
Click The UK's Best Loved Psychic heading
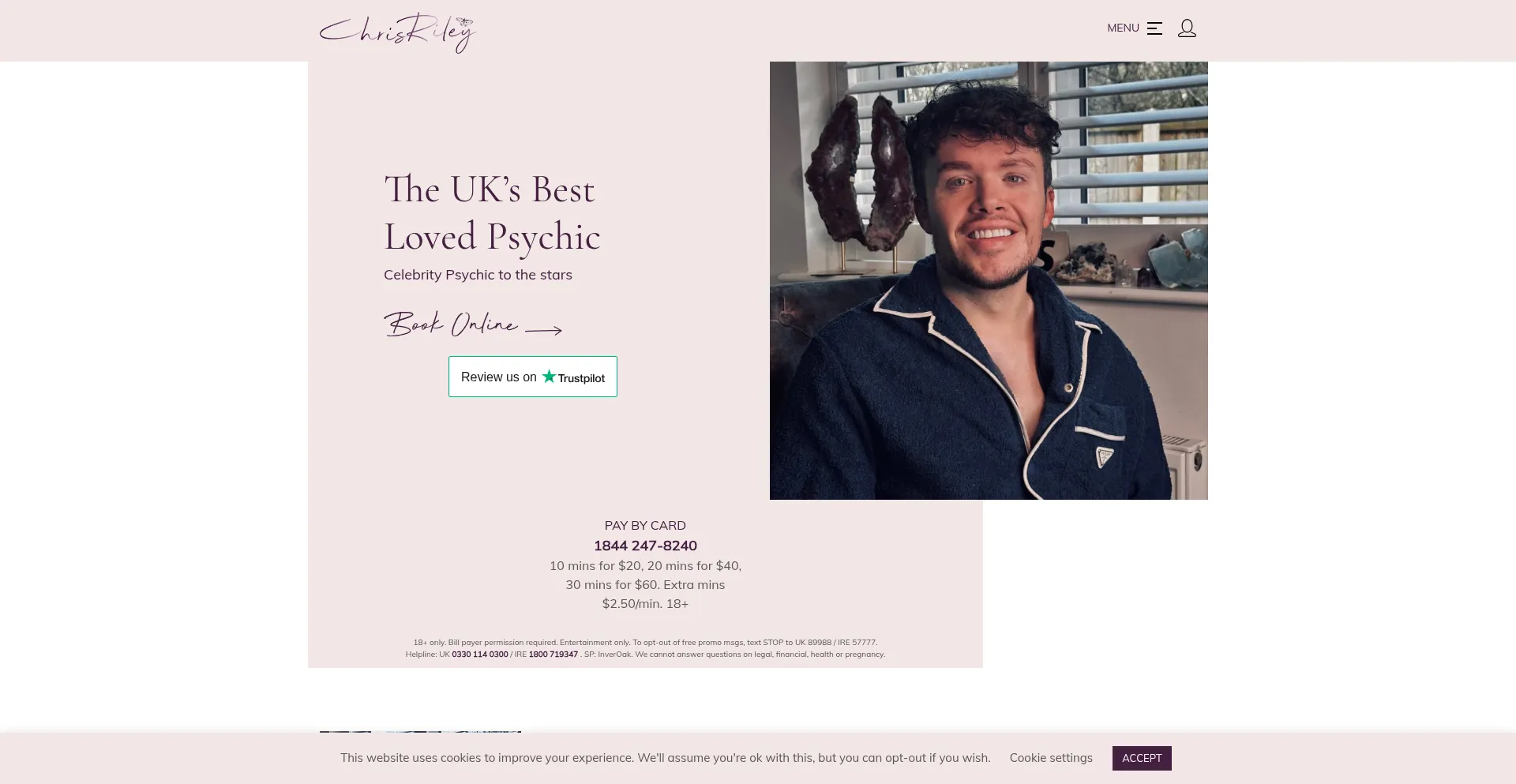492,213
